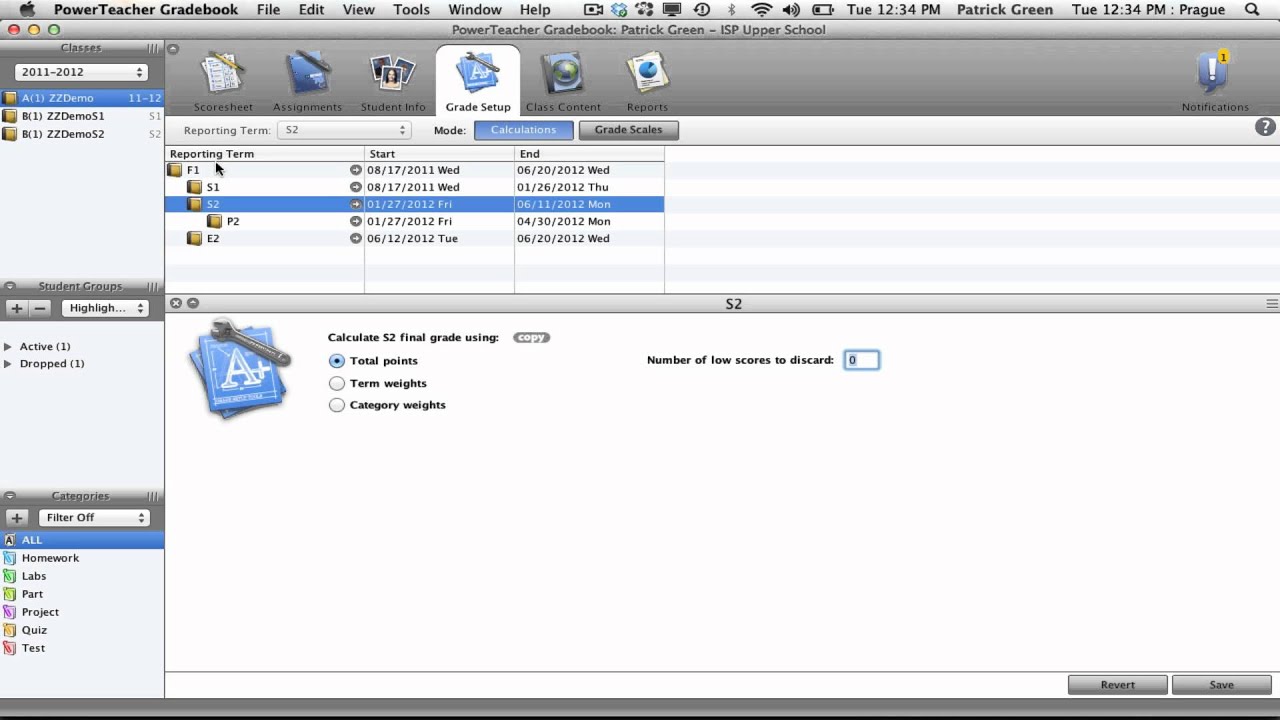The width and height of the screenshot is (1280, 720).
Task: Open the 2011-2012 year dropdown
Action: click(x=81, y=72)
